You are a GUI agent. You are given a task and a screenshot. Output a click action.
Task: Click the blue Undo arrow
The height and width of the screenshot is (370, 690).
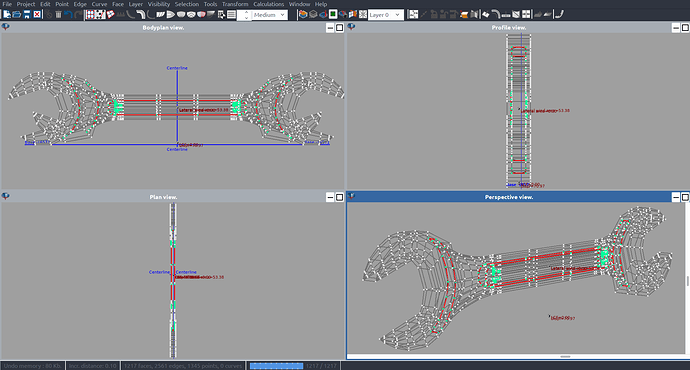point(68,15)
